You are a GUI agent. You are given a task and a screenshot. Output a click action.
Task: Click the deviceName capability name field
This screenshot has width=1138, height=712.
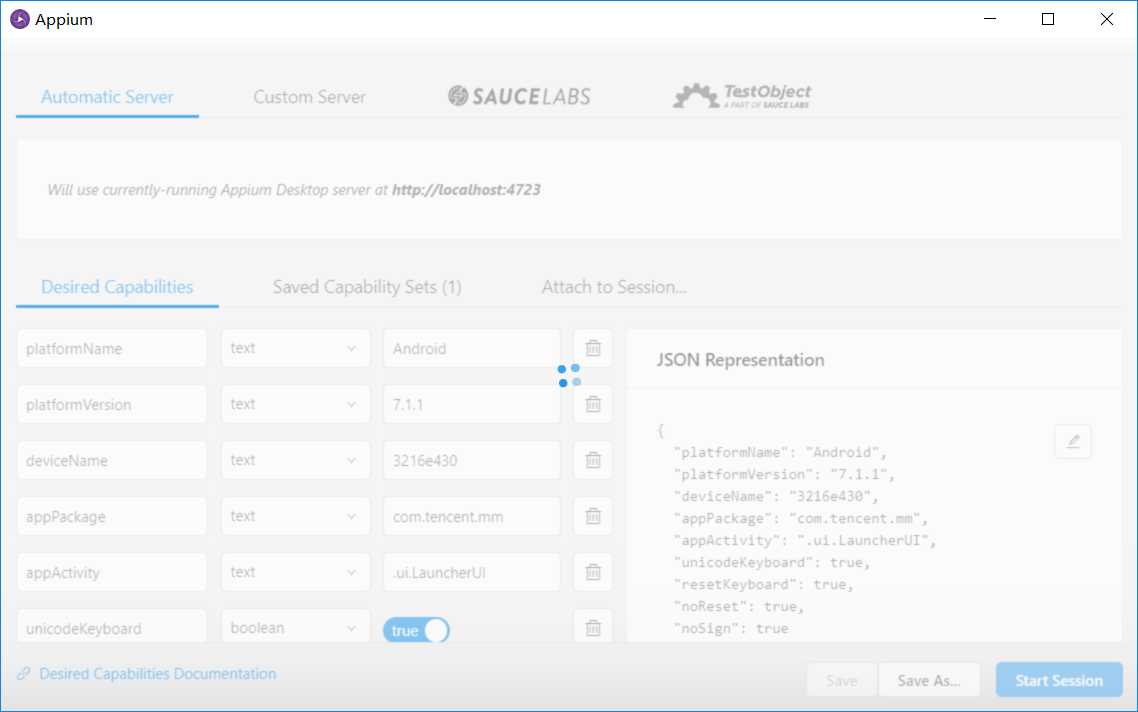point(112,460)
